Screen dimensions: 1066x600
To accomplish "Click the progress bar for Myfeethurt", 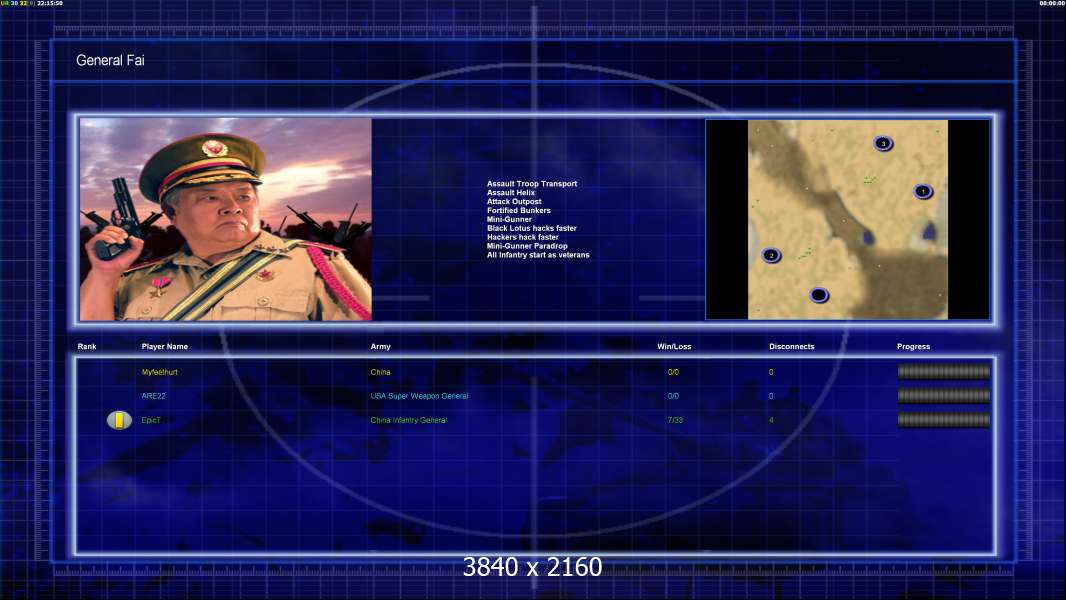I will point(944,372).
